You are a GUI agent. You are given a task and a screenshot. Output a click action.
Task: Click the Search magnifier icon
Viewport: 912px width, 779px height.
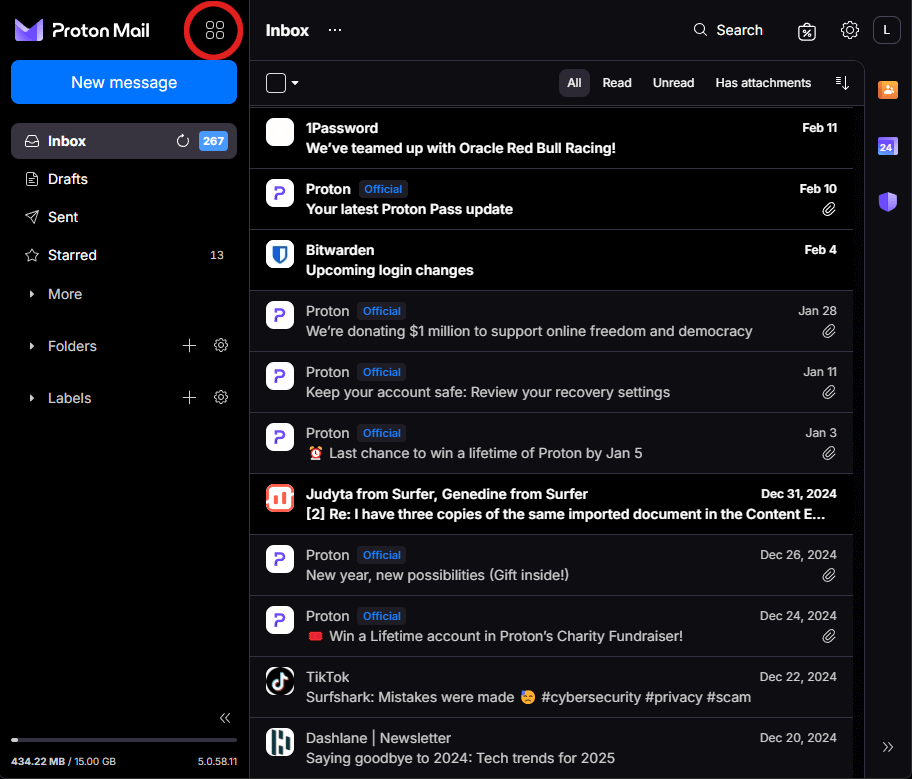[x=700, y=30]
